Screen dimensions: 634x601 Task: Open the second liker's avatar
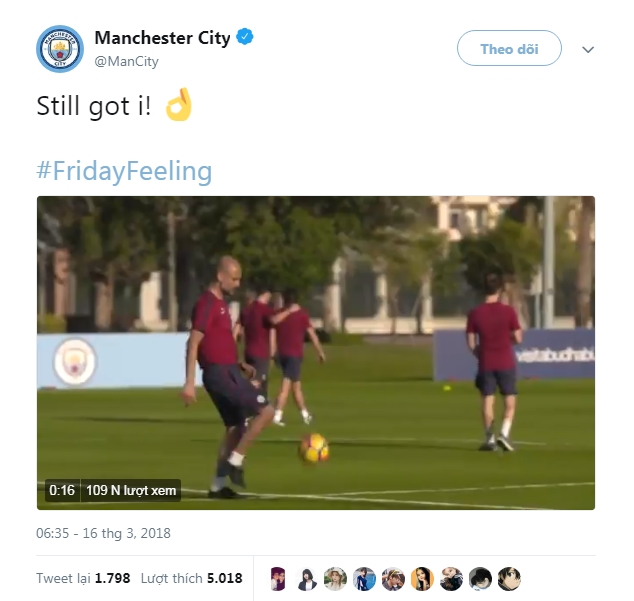[306, 579]
